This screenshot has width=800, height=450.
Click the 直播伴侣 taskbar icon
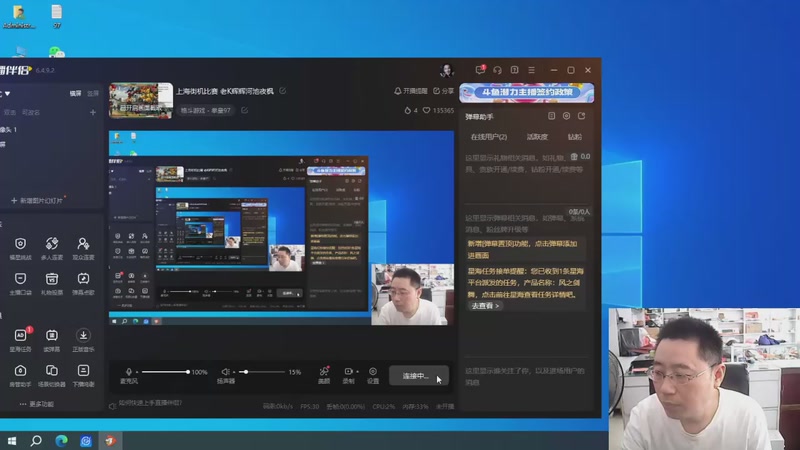click(x=111, y=440)
